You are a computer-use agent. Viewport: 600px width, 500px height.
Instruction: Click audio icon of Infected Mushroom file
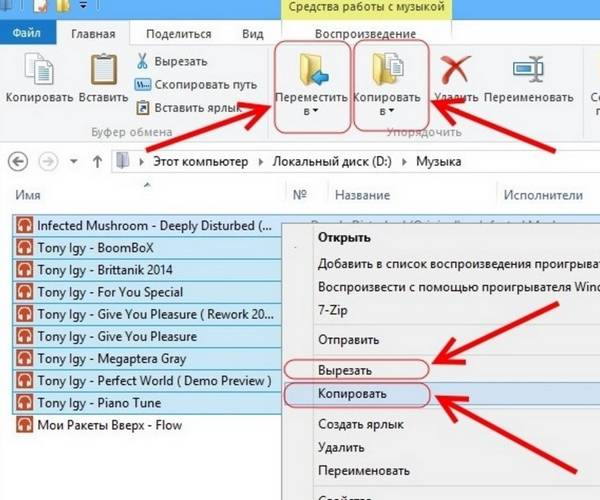pos(24,225)
